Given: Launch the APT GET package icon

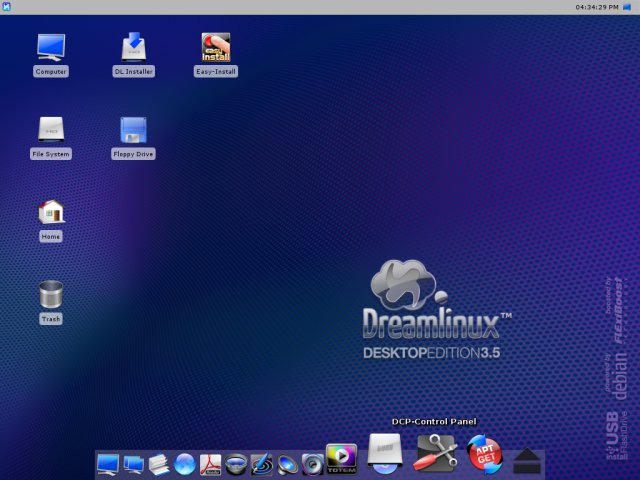Looking at the screenshot, I should coord(485,454).
